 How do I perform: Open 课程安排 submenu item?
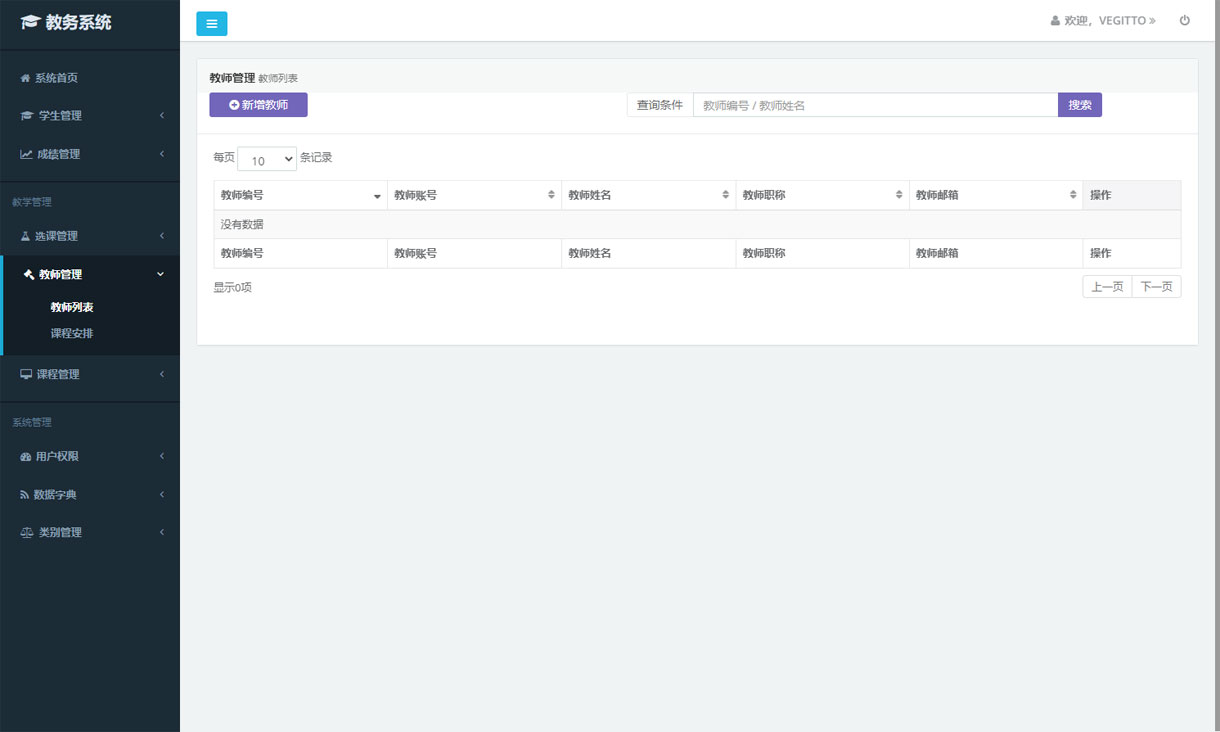click(x=72, y=333)
